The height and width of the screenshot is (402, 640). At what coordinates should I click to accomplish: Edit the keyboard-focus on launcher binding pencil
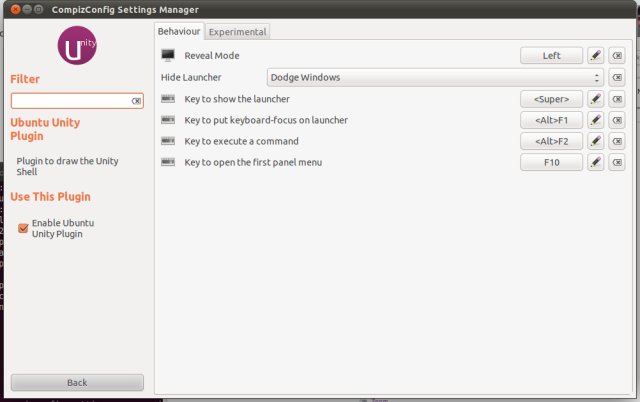click(x=596, y=120)
